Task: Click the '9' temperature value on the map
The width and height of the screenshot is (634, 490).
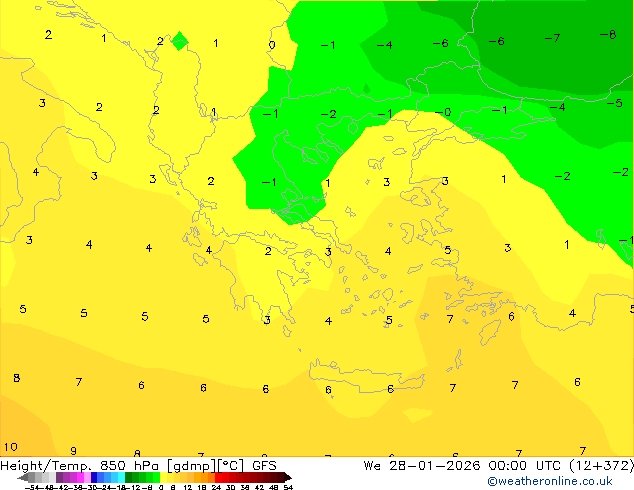Action: (73, 451)
